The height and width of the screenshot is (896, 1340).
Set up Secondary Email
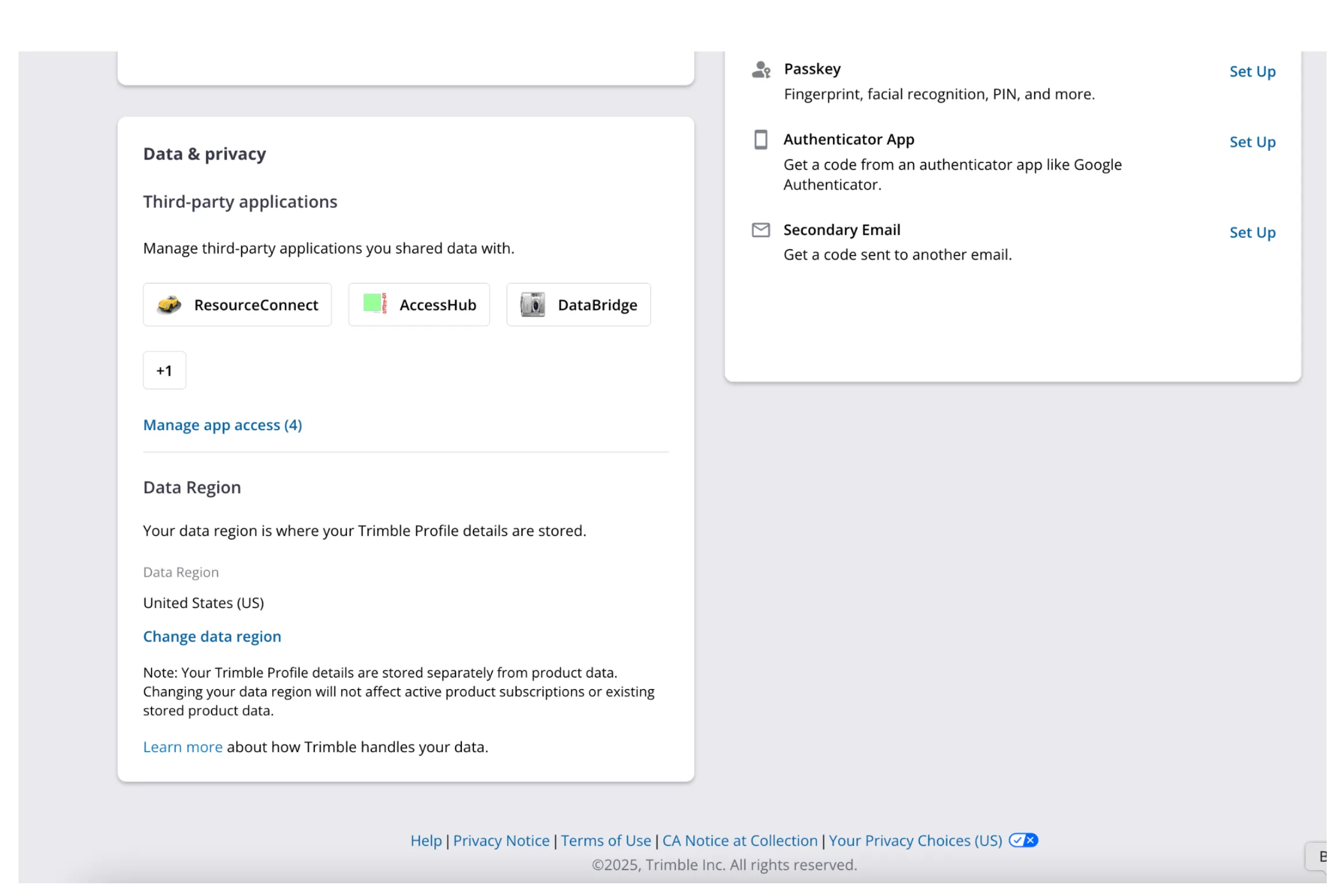tap(1252, 233)
